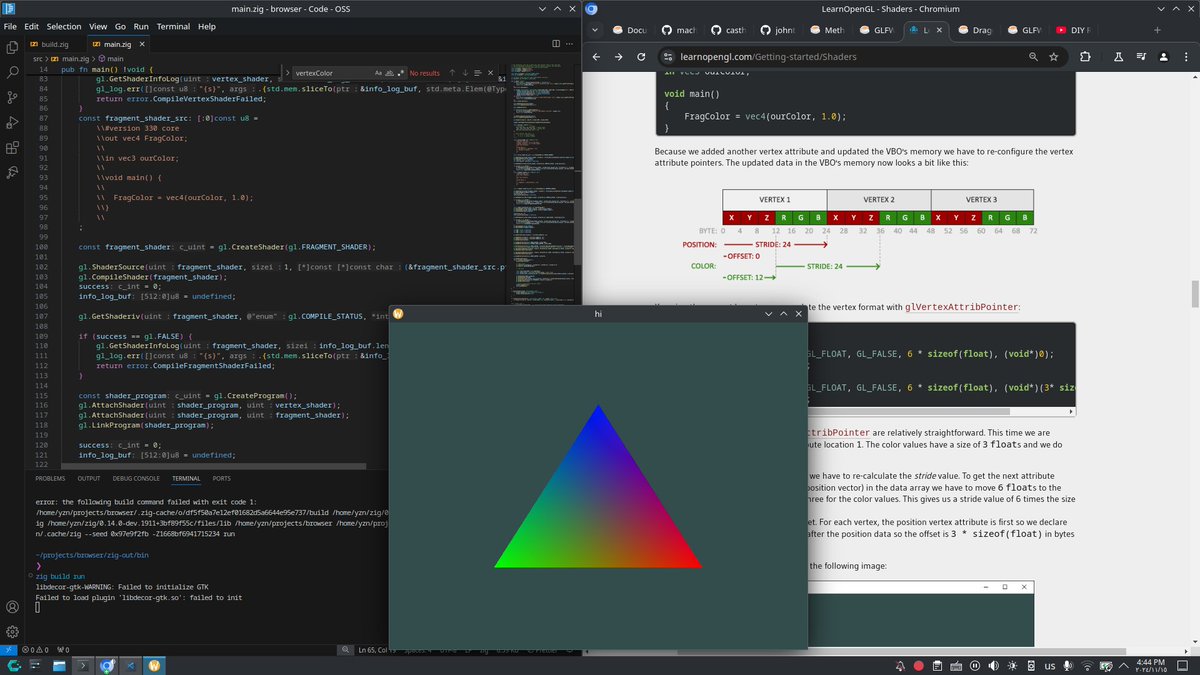Toggle whole word matching in search
This screenshot has height=675, width=1200.
[391, 73]
